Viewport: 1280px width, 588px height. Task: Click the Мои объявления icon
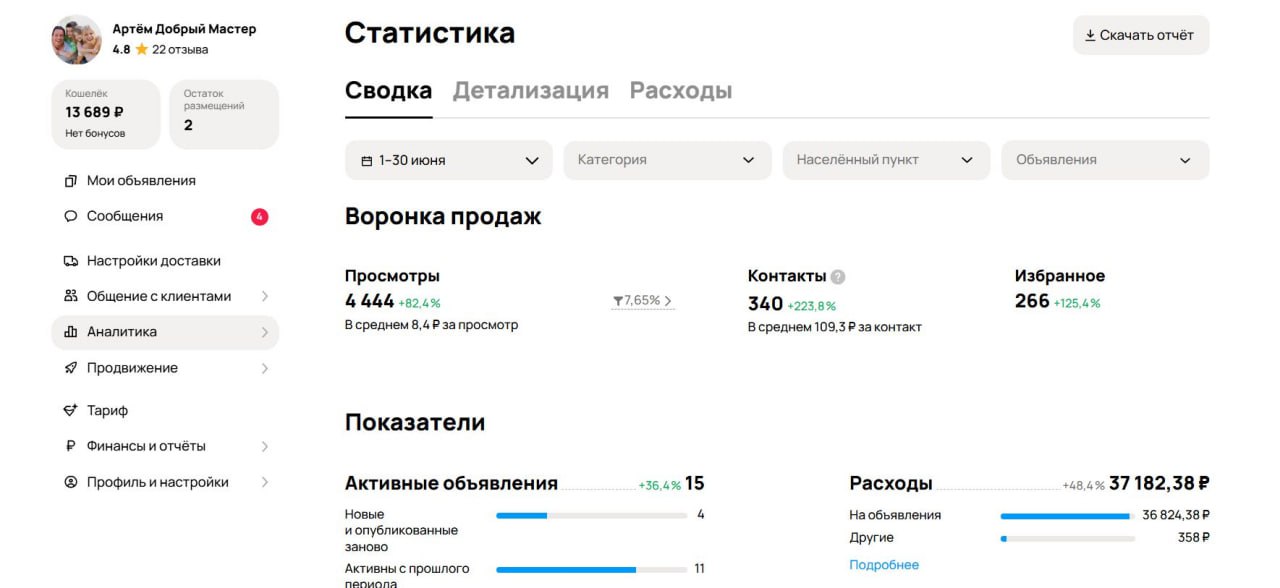click(x=70, y=181)
